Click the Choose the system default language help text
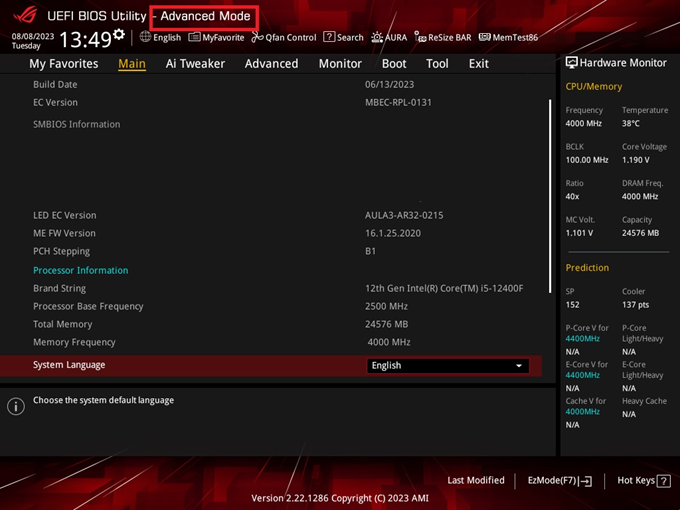 (x=104, y=400)
